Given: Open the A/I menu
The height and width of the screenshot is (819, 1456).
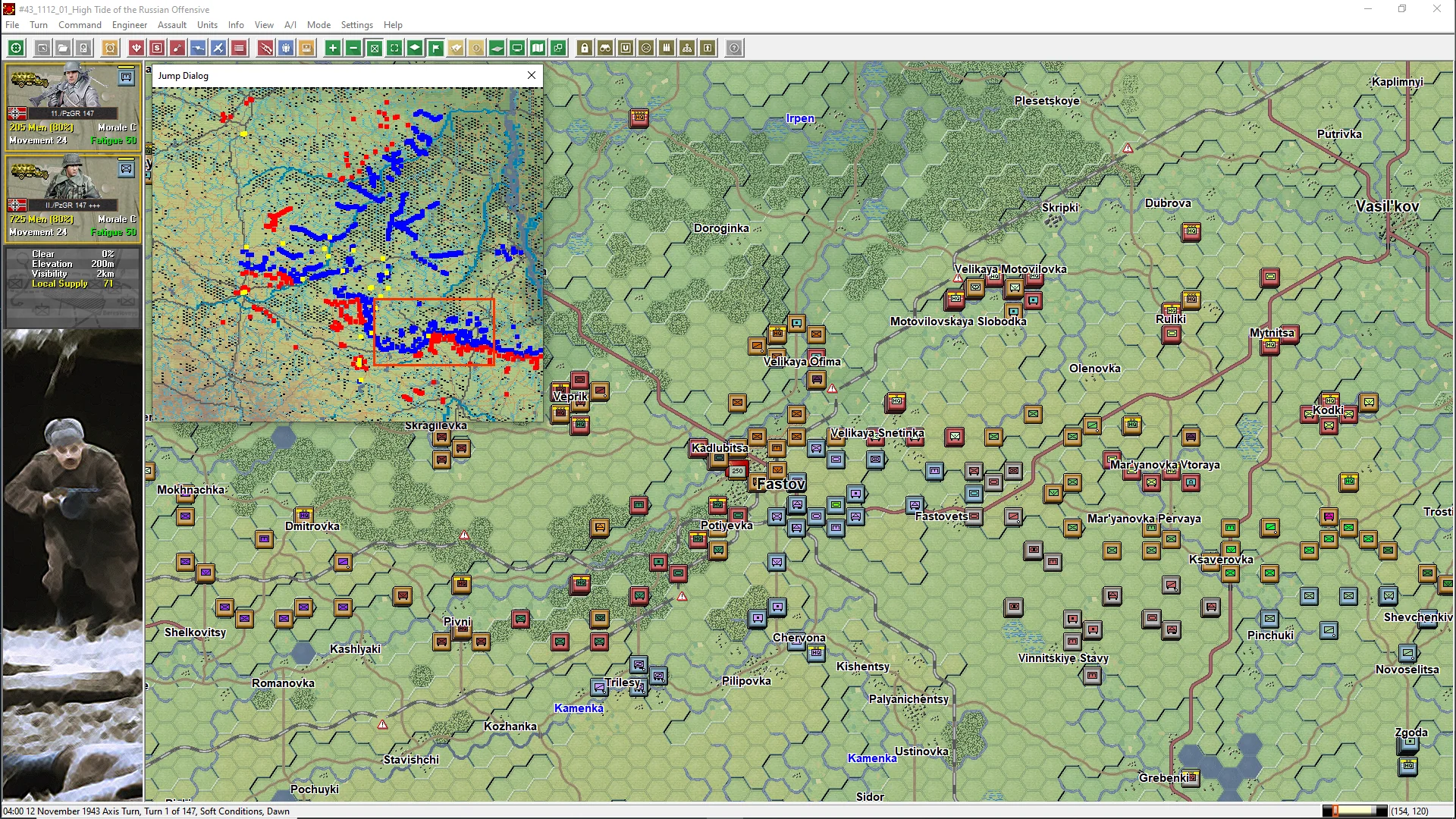Looking at the screenshot, I should tap(290, 25).
